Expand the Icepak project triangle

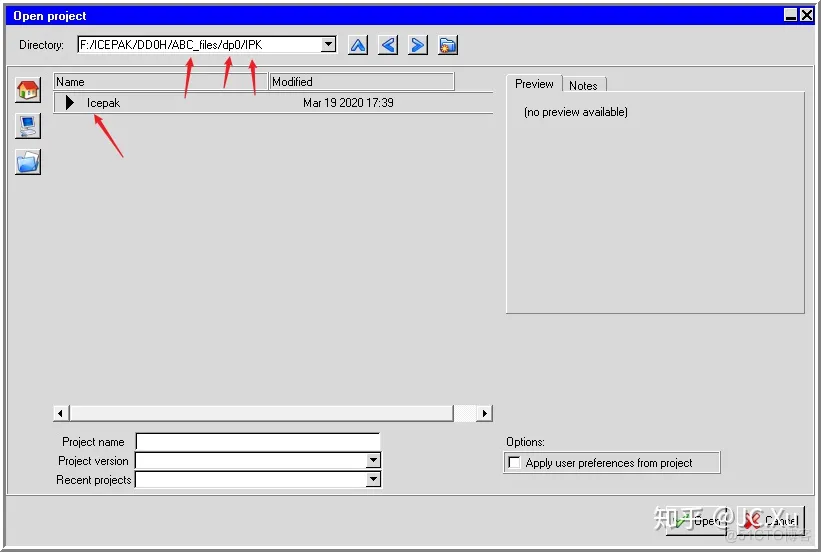tap(69, 103)
